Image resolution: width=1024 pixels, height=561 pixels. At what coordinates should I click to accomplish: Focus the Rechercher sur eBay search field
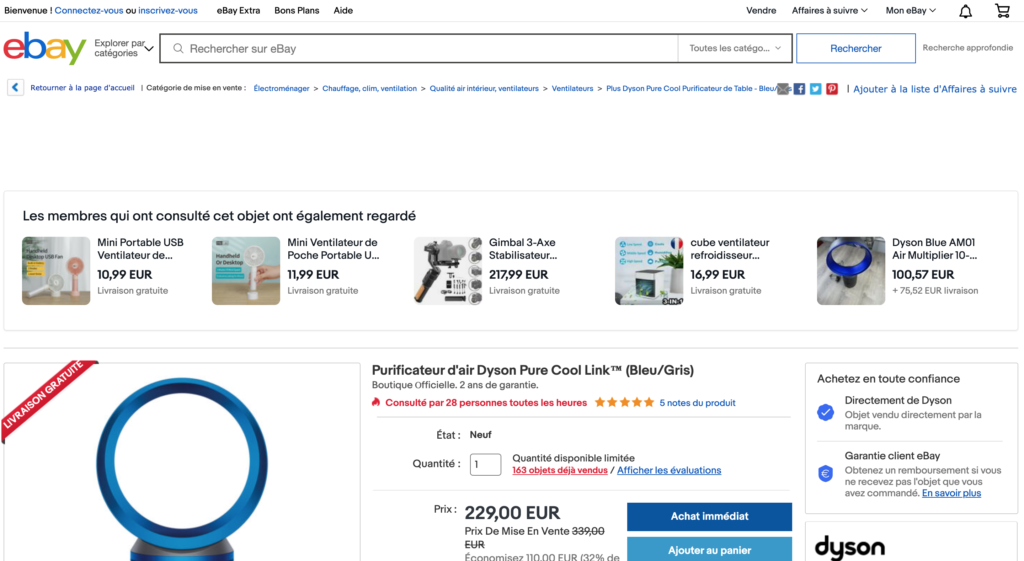[x=419, y=48]
